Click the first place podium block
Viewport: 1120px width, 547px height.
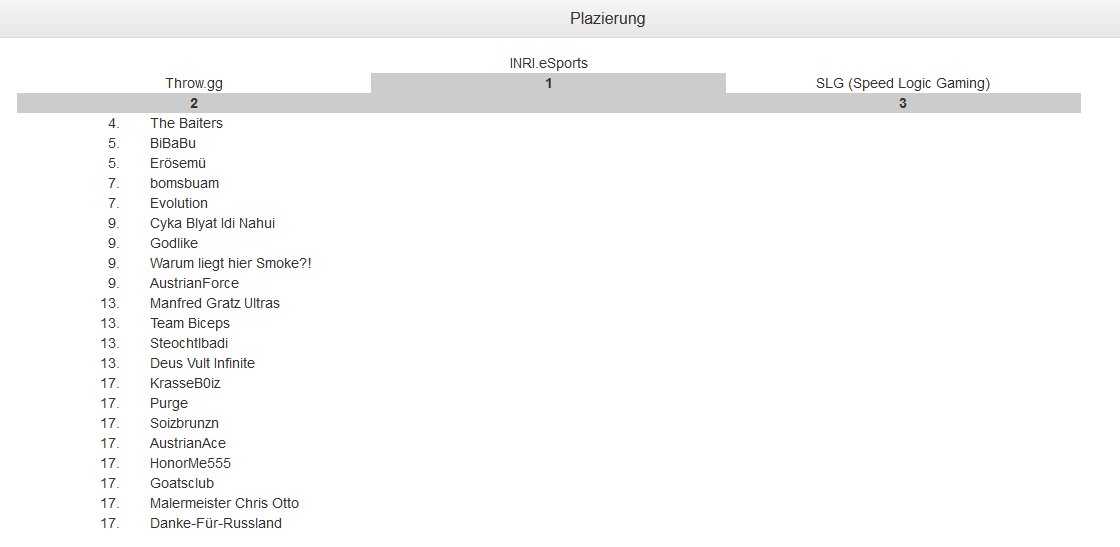coord(548,84)
